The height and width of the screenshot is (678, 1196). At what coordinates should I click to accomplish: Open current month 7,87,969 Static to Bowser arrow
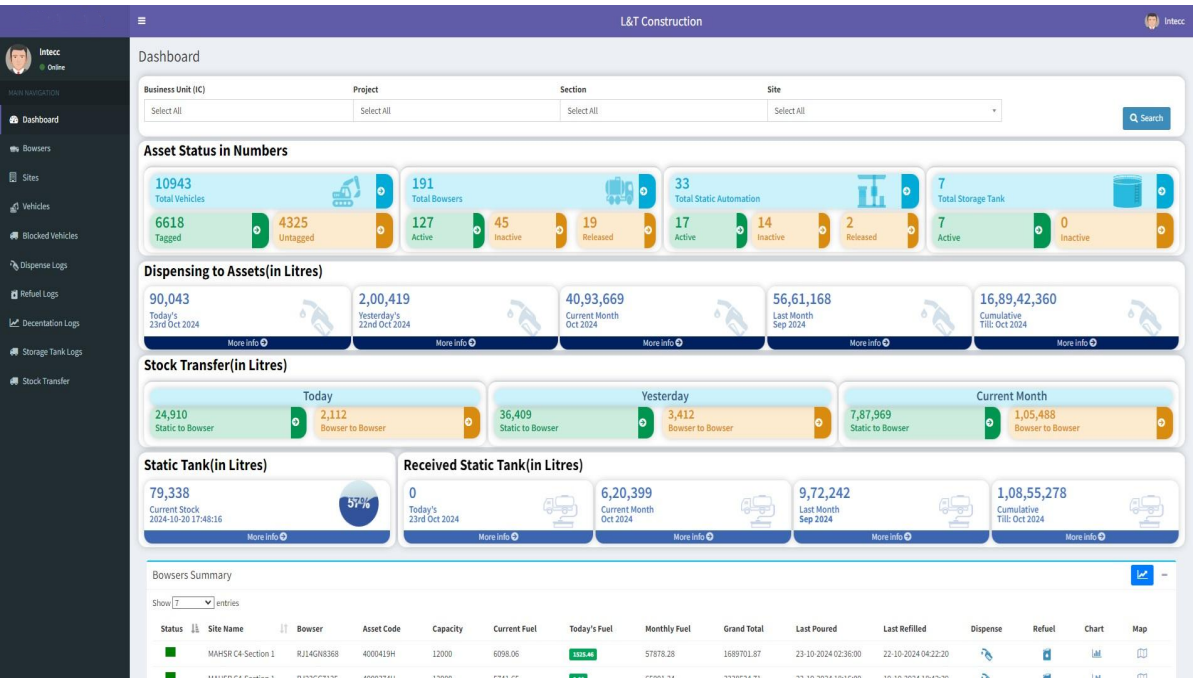(x=992, y=422)
